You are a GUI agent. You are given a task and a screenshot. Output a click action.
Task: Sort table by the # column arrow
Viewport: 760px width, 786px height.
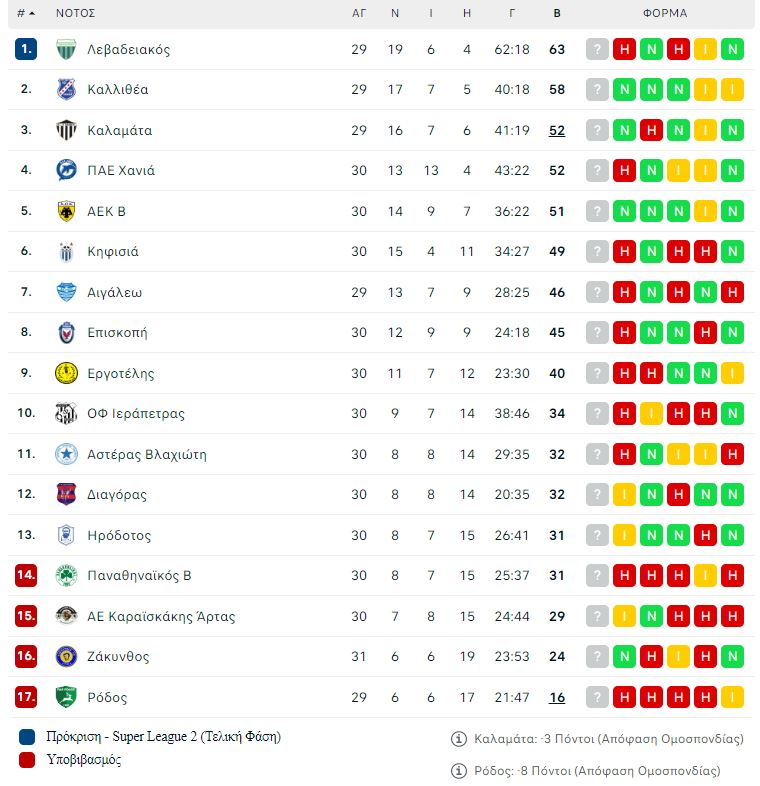(x=32, y=14)
